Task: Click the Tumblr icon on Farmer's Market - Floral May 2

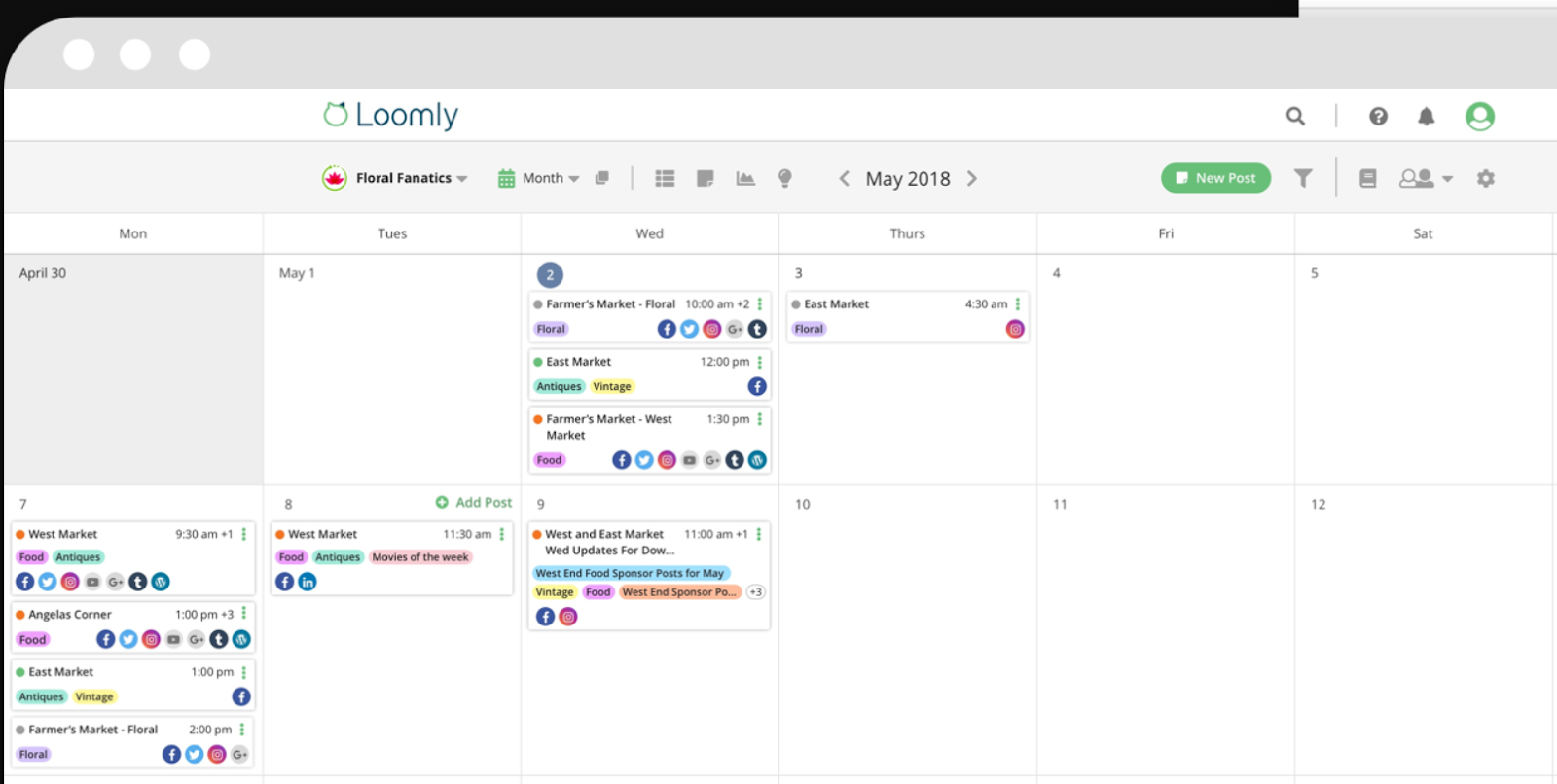Action: click(x=757, y=329)
